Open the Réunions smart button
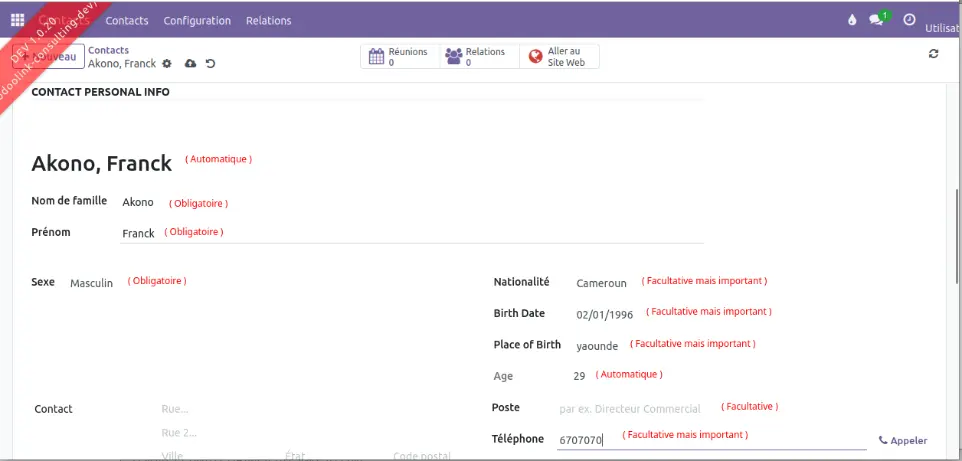This screenshot has width=962, height=461. point(399,57)
